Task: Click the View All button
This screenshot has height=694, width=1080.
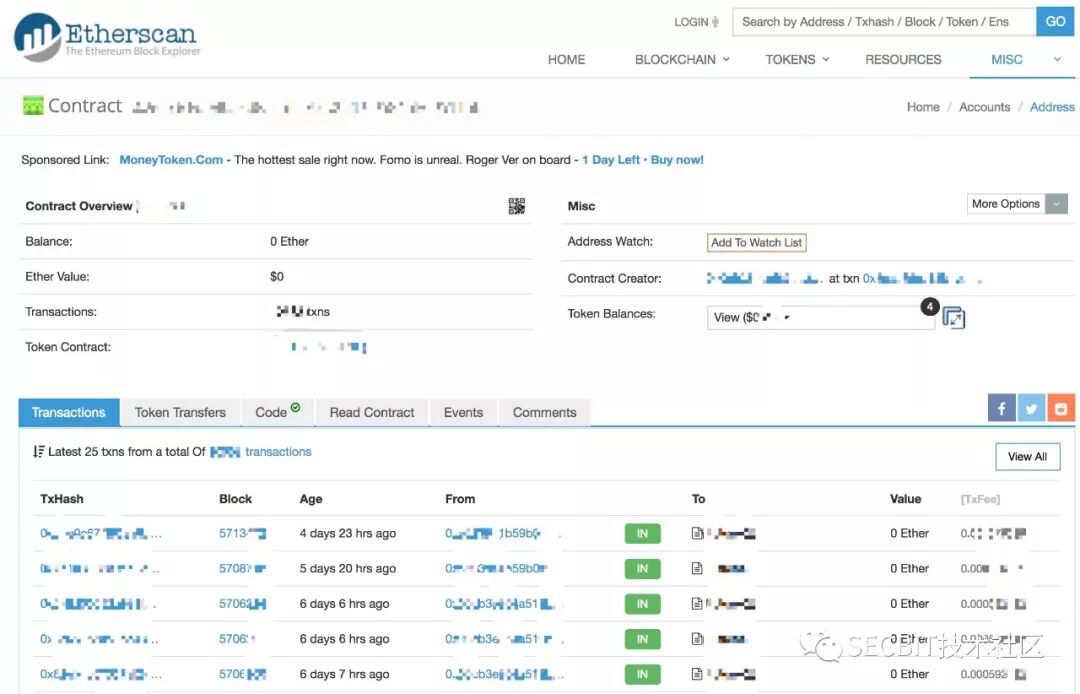Action: click(1027, 456)
